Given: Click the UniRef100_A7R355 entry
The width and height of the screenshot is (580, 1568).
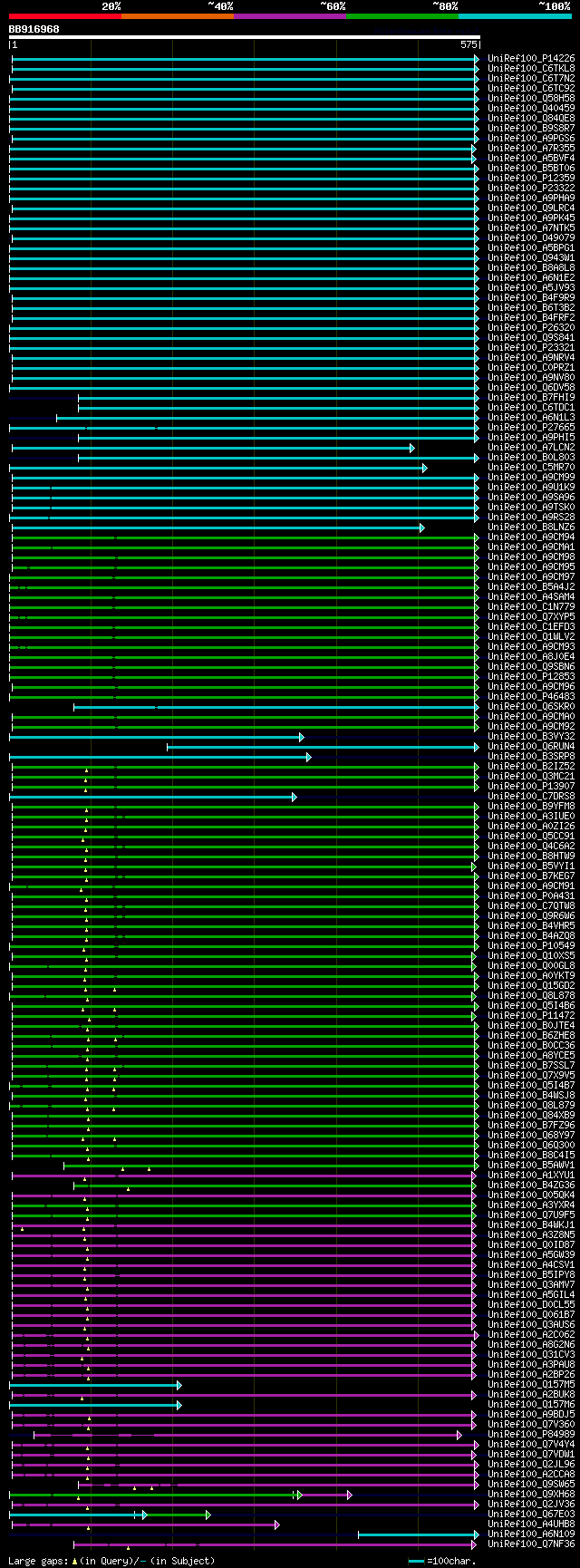Looking at the screenshot, I should coord(531,149).
